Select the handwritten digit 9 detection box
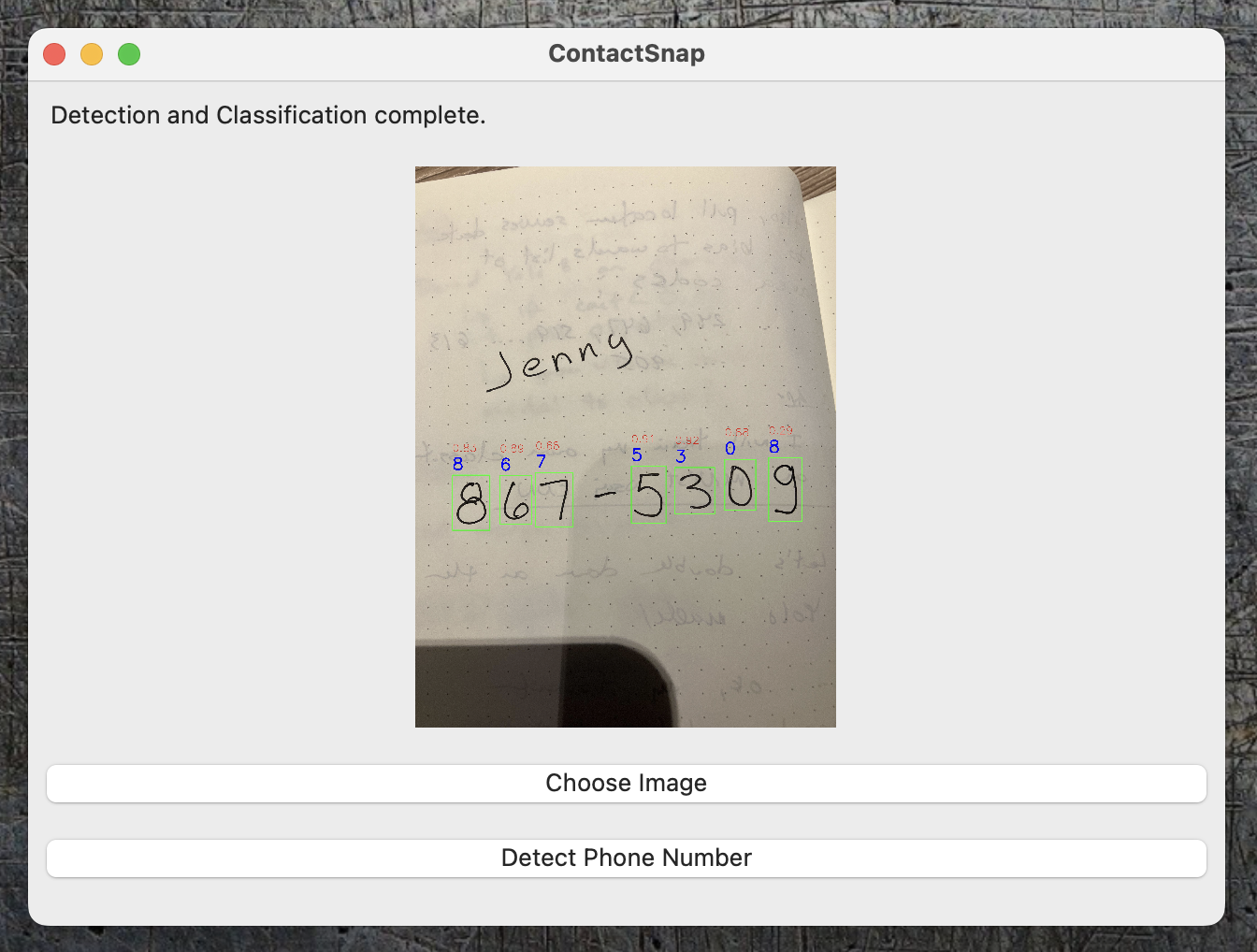The image size is (1257, 952). tap(785, 489)
